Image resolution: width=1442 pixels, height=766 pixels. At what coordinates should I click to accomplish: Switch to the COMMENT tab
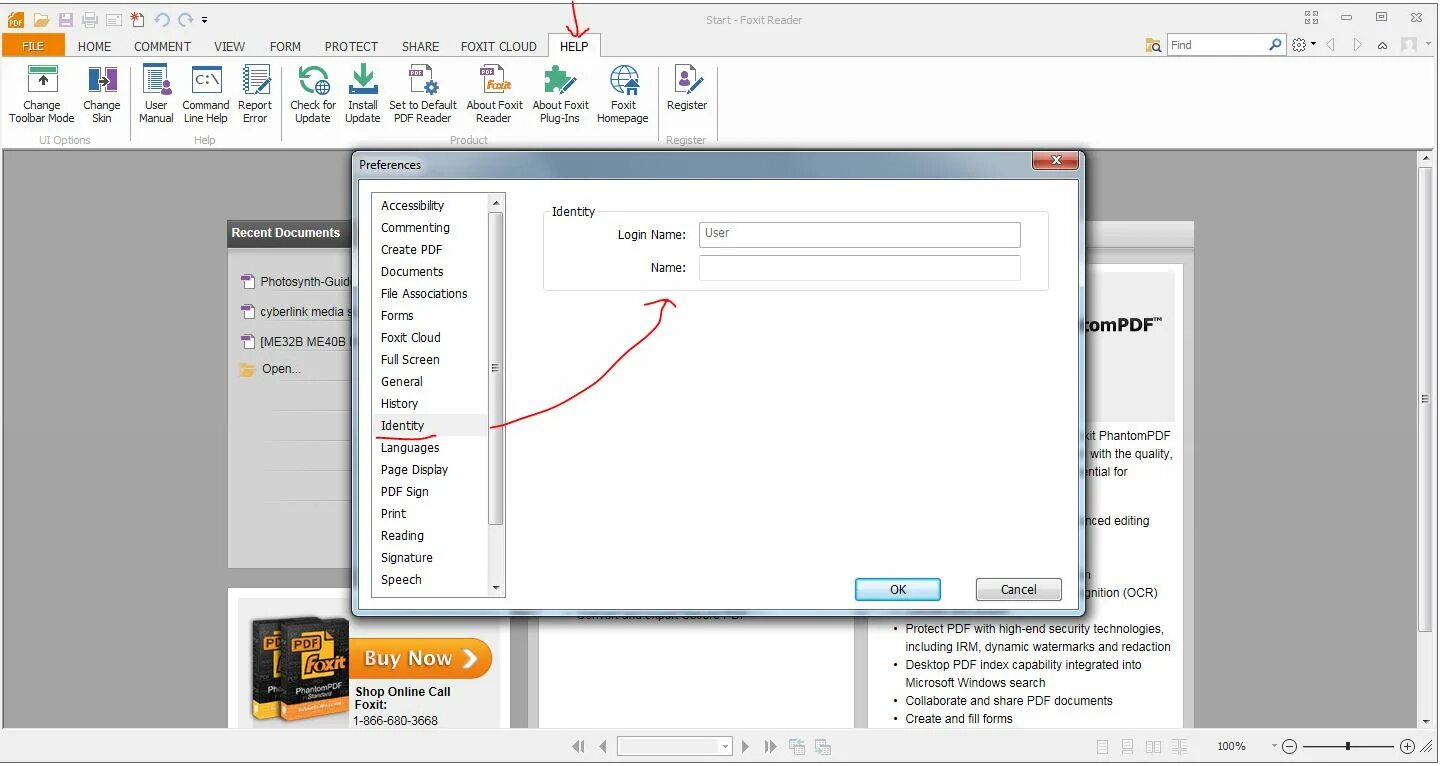[162, 46]
